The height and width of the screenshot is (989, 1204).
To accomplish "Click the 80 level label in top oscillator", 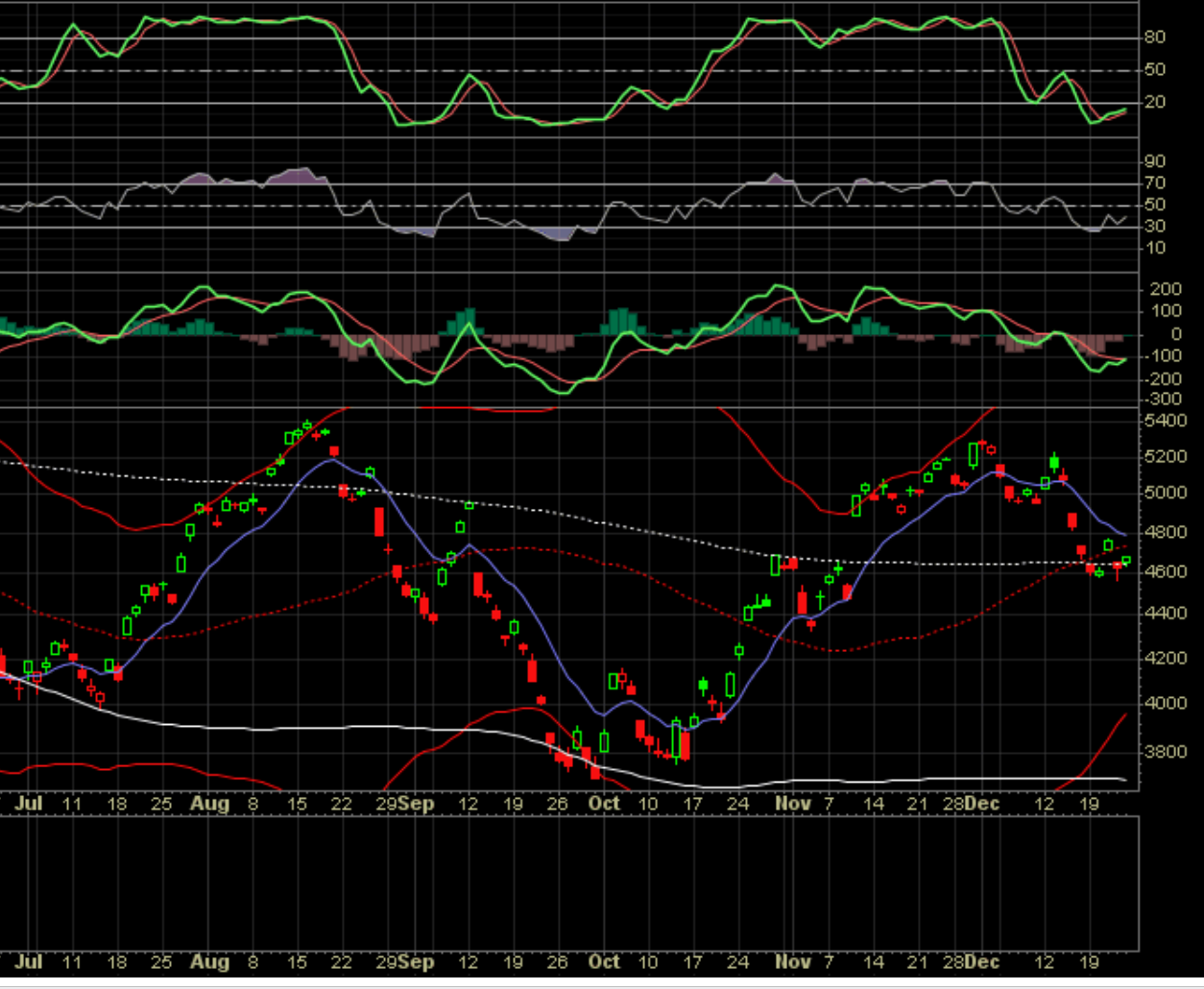I will coord(1155,37).
